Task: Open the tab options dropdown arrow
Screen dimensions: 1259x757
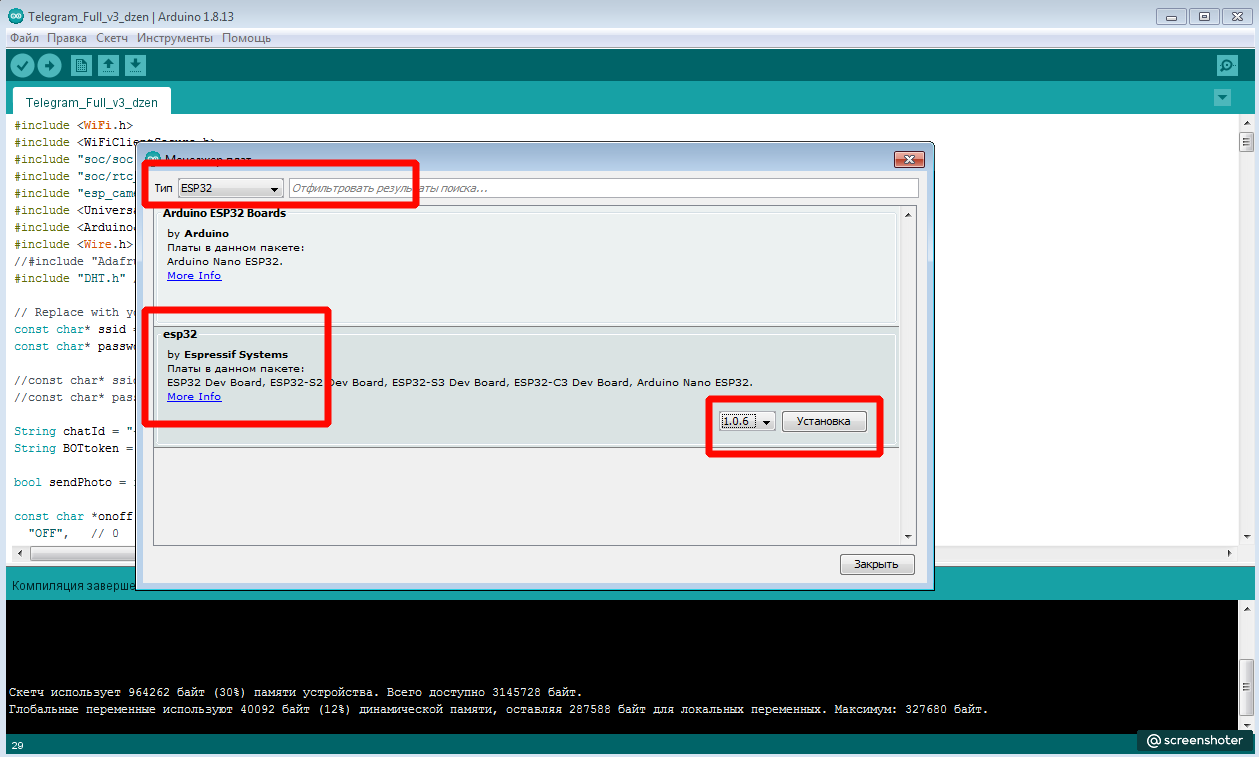Action: click(x=1221, y=97)
